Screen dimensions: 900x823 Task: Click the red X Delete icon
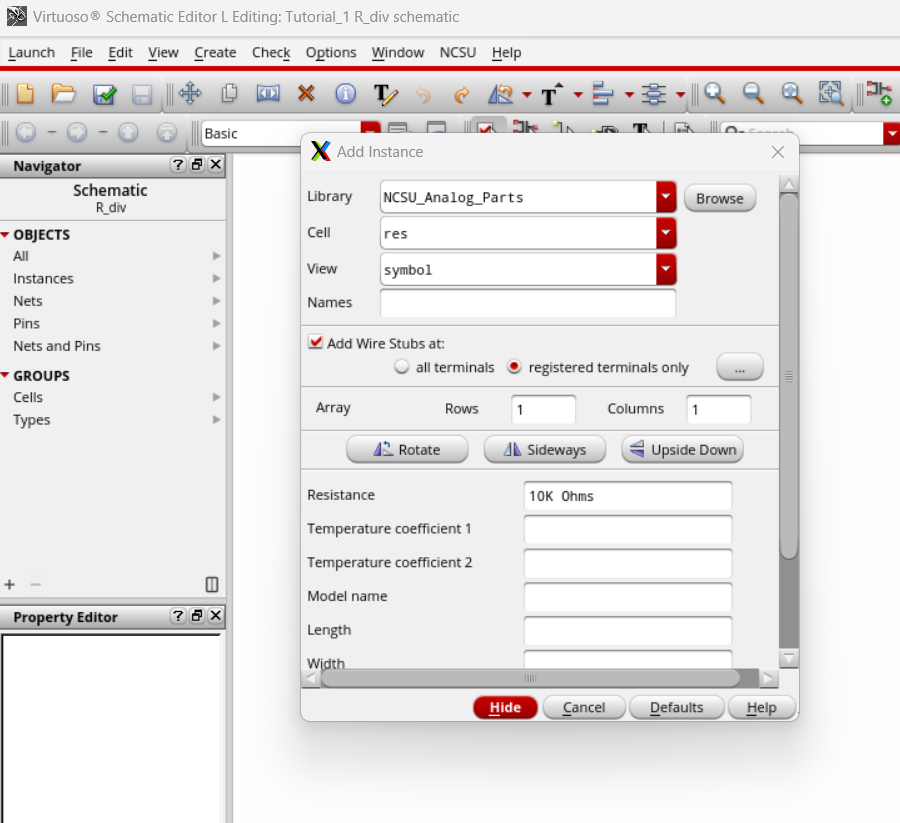tap(306, 94)
